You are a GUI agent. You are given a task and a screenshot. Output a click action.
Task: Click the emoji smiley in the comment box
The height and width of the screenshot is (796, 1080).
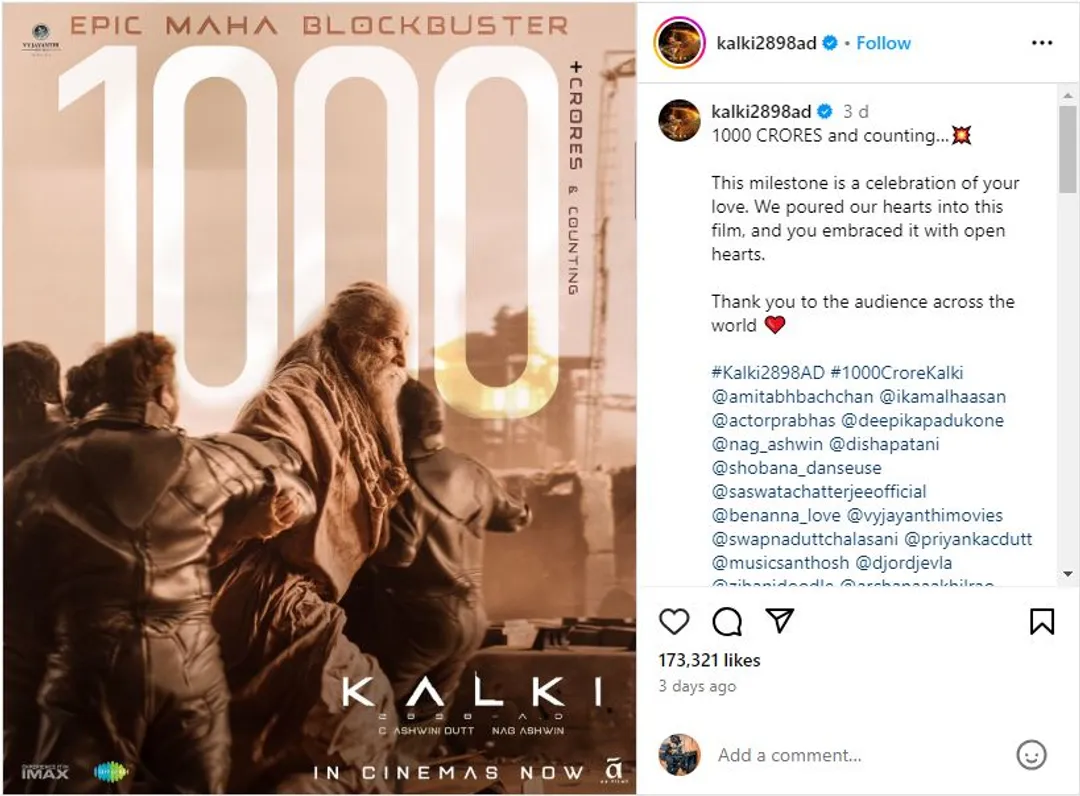tap(1030, 755)
